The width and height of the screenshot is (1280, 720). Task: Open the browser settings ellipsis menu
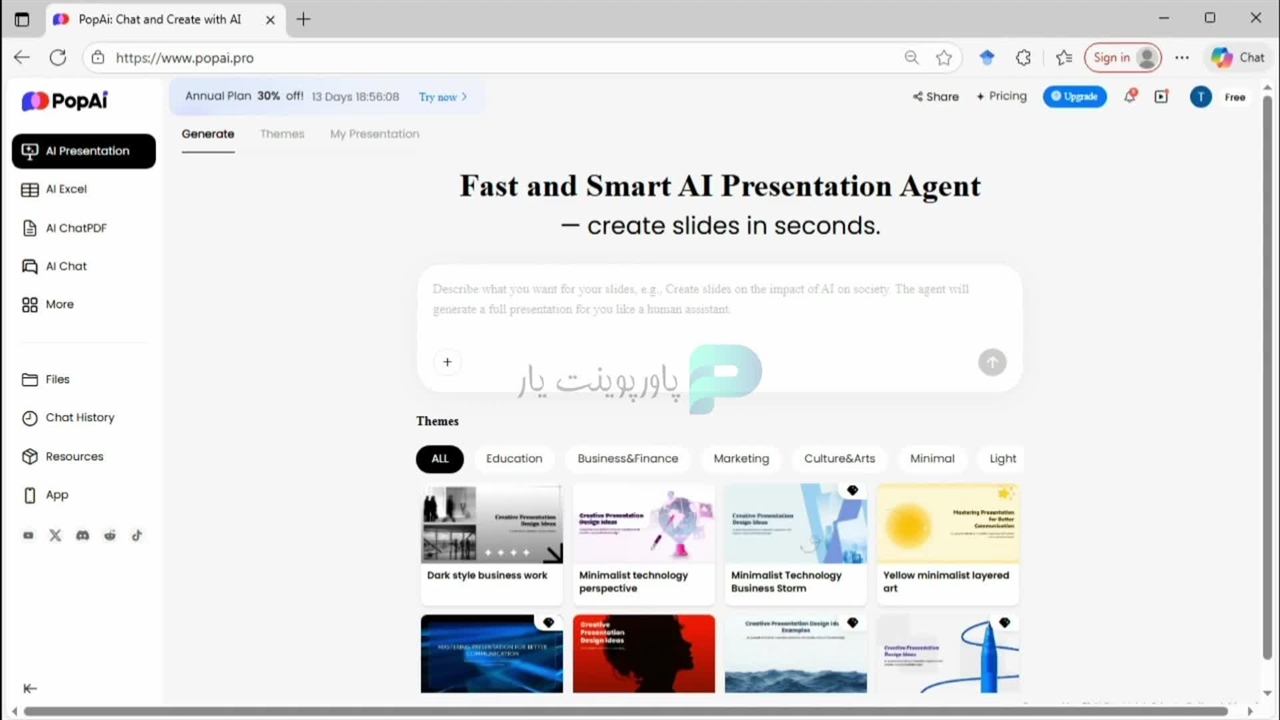tap(1182, 58)
